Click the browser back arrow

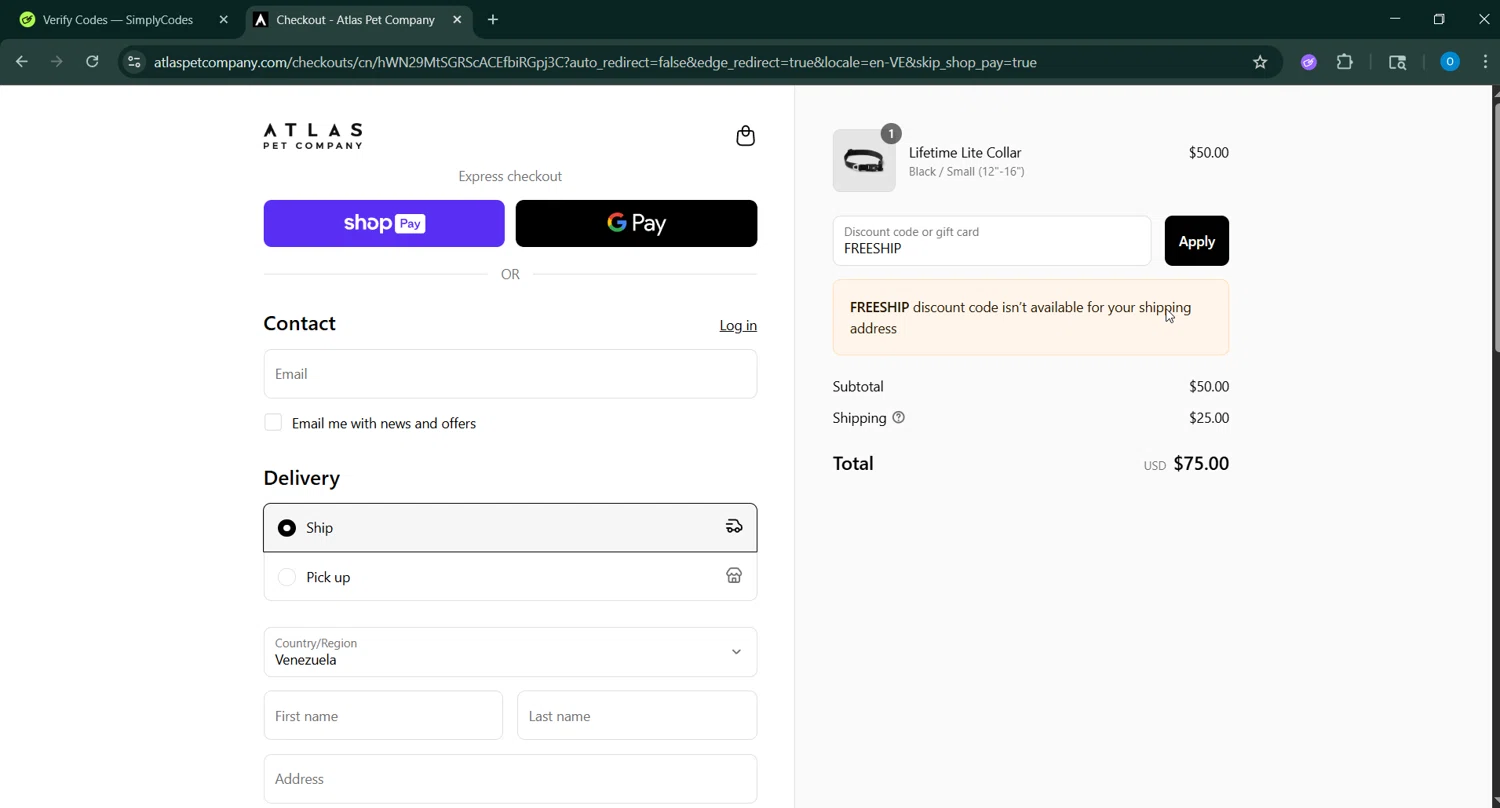click(x=22, y=62)
